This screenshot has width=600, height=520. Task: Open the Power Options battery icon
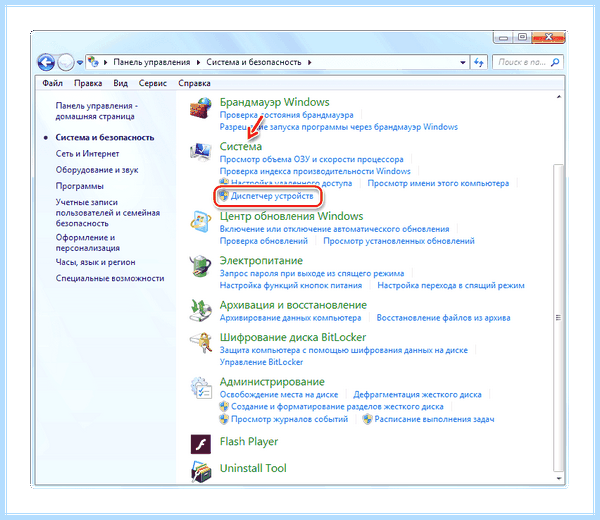point(201,266)
